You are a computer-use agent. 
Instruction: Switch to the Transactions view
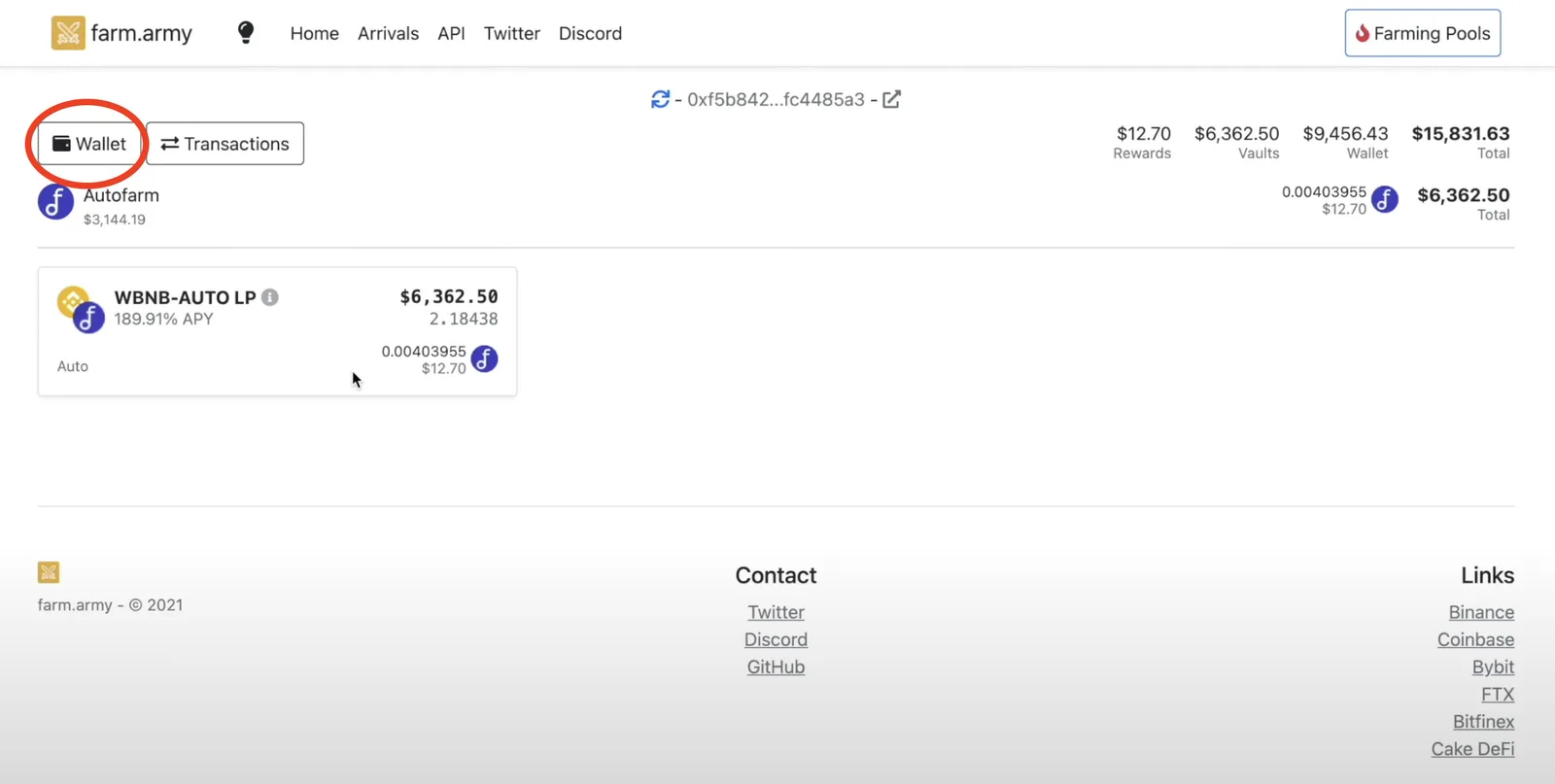click(225, 144)
